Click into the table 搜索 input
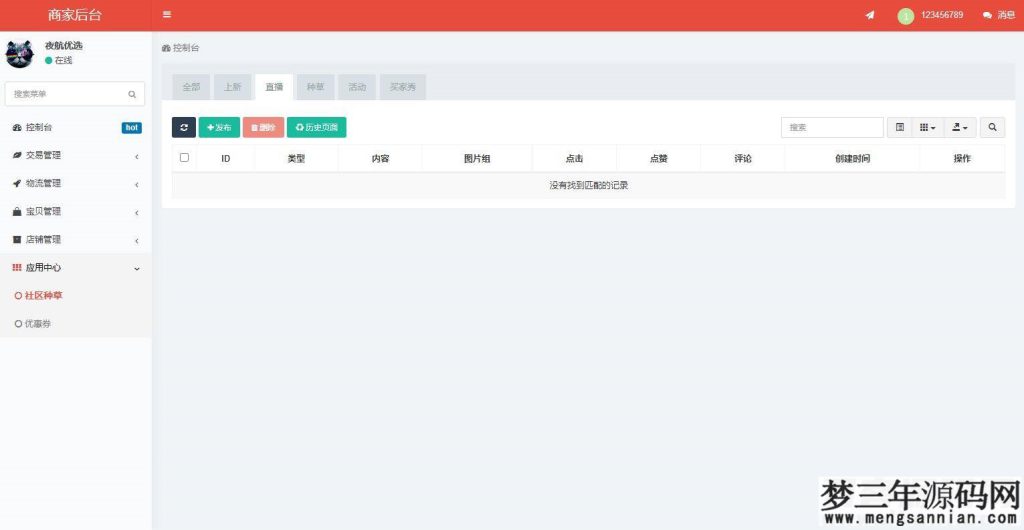Image resolution: width=1024 pixels, height=530 pixels. pos(832,128)
